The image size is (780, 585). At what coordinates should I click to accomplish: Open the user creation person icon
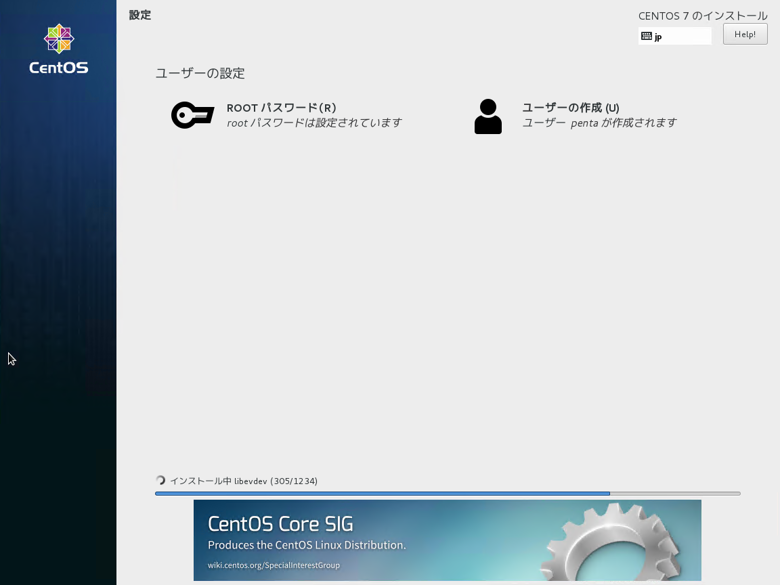(x=488, y=116)
